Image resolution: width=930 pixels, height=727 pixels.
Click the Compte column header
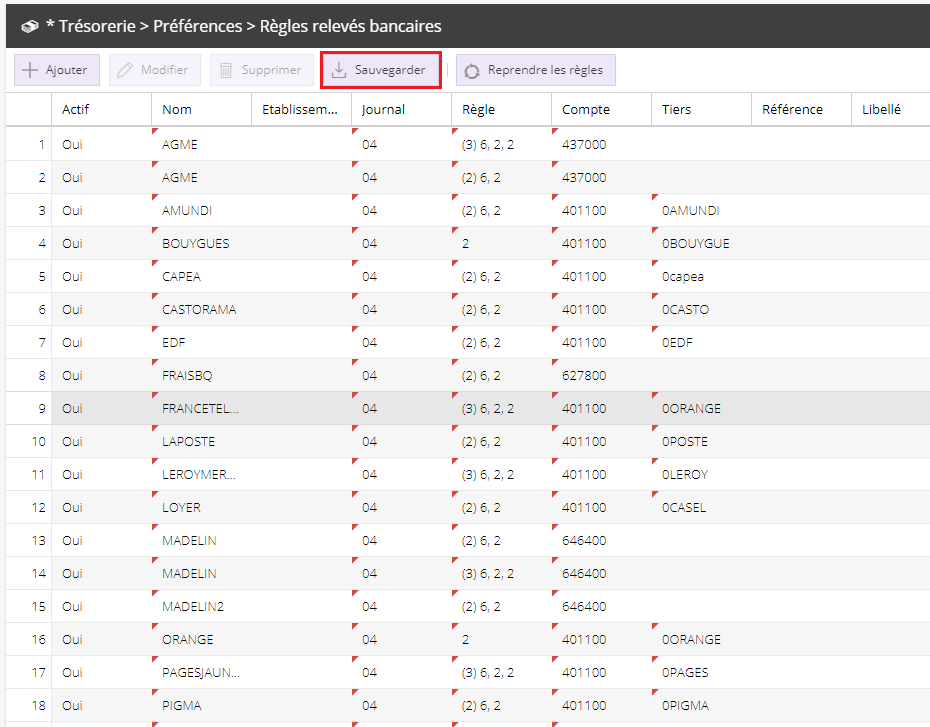[x=601, y=109]
